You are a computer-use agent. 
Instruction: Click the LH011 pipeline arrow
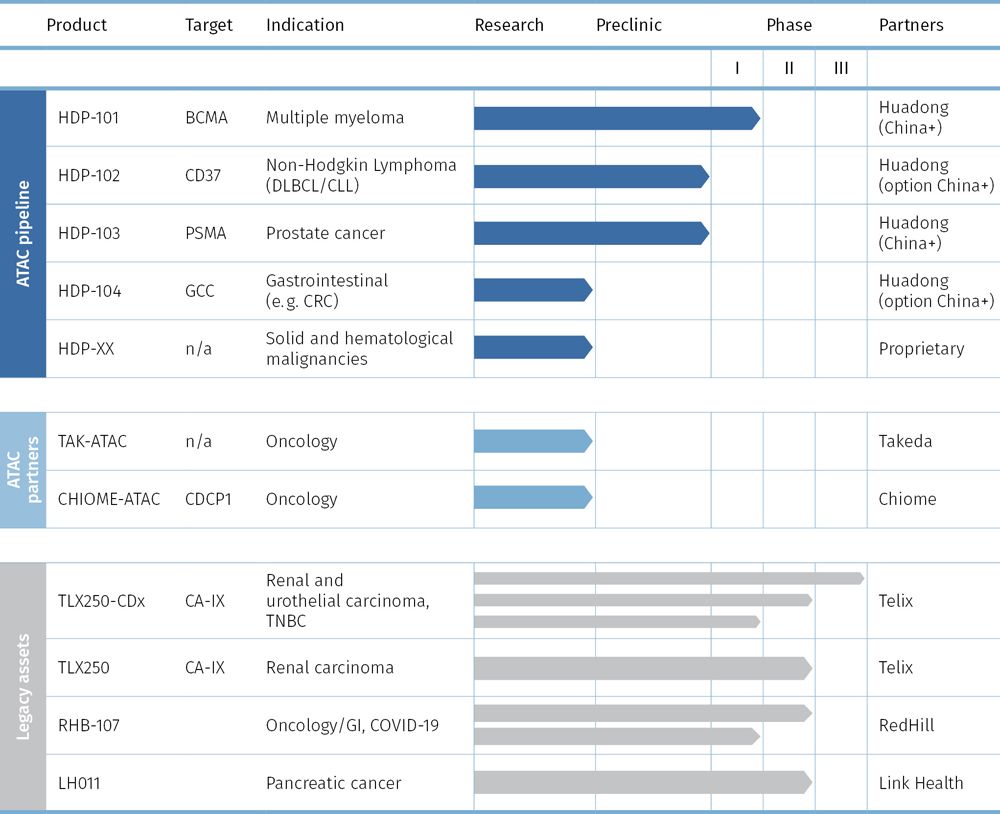(640, 783)
